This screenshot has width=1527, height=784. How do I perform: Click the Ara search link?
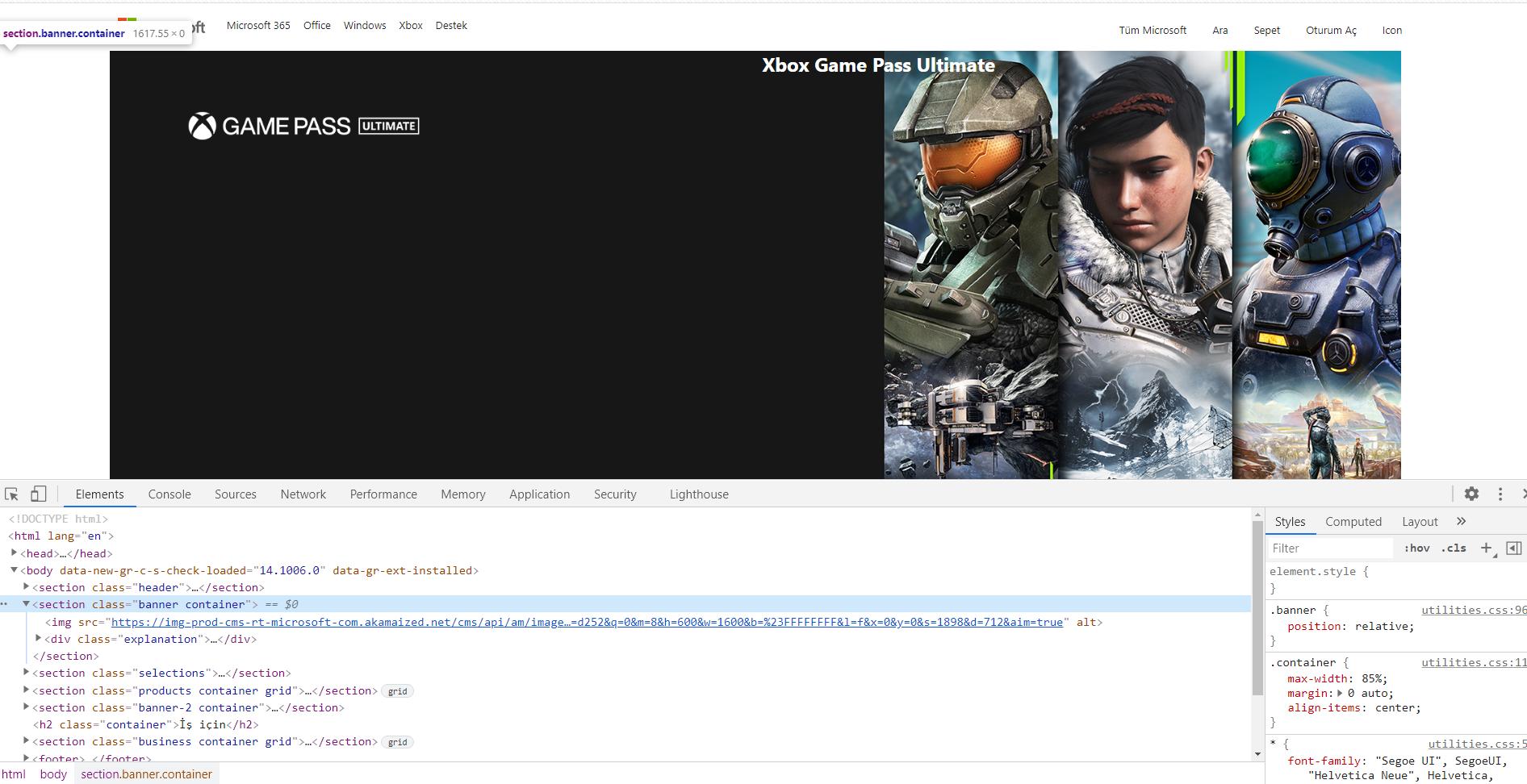pos(1220,31)
